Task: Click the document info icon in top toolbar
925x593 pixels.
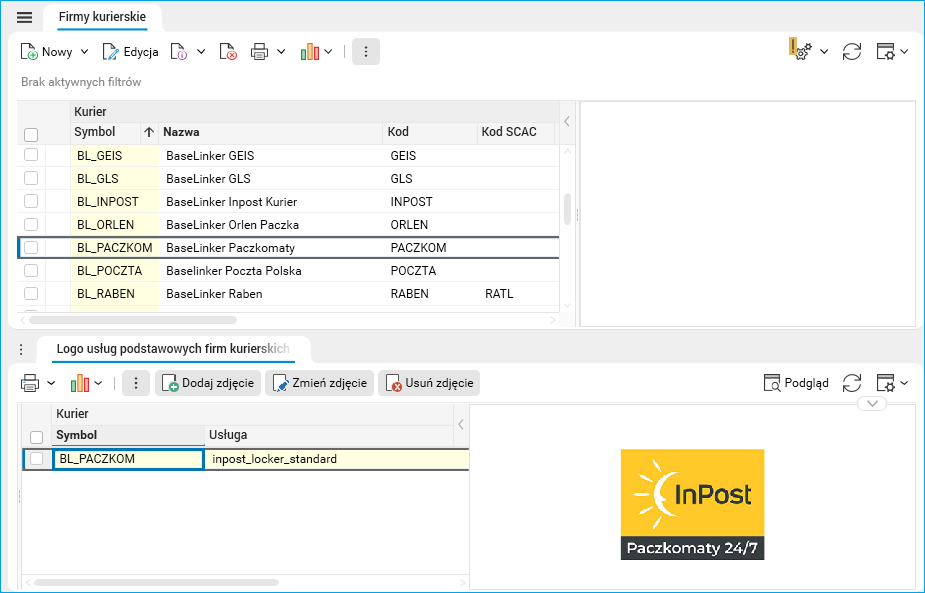Action: (x=179, y=52)
